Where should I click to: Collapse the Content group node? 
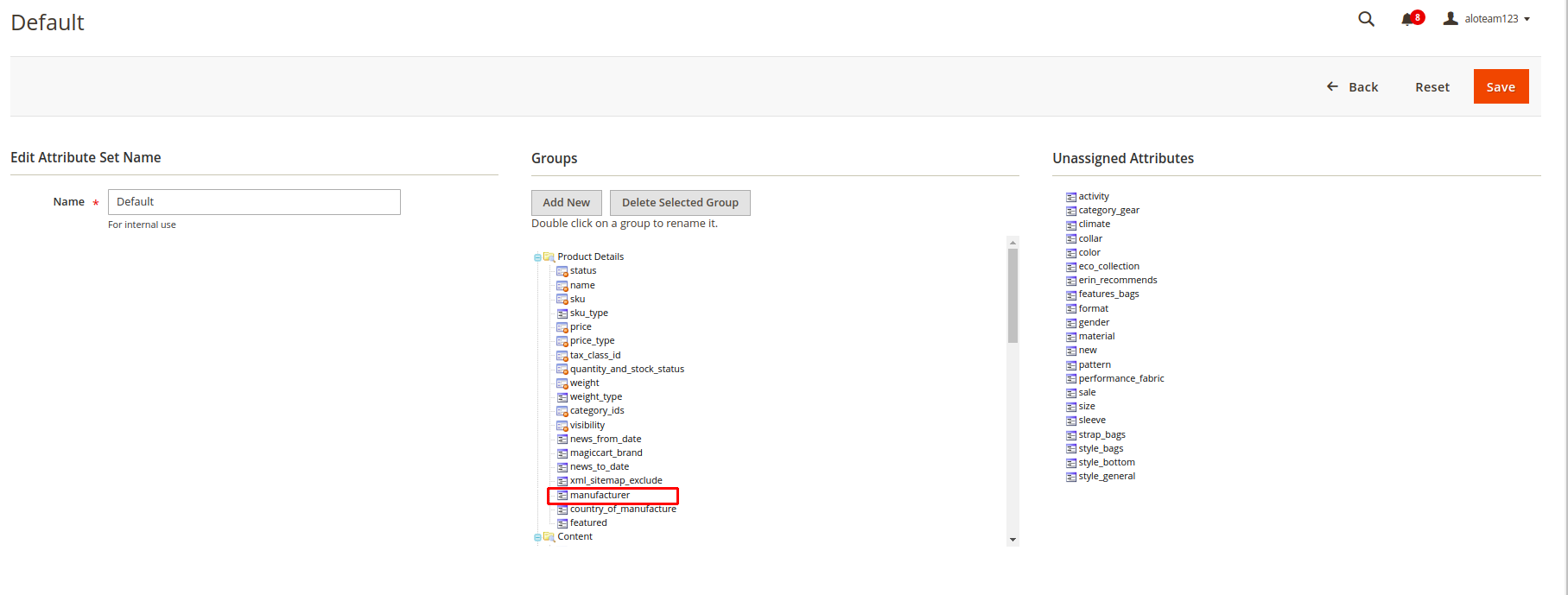(537, 537)
